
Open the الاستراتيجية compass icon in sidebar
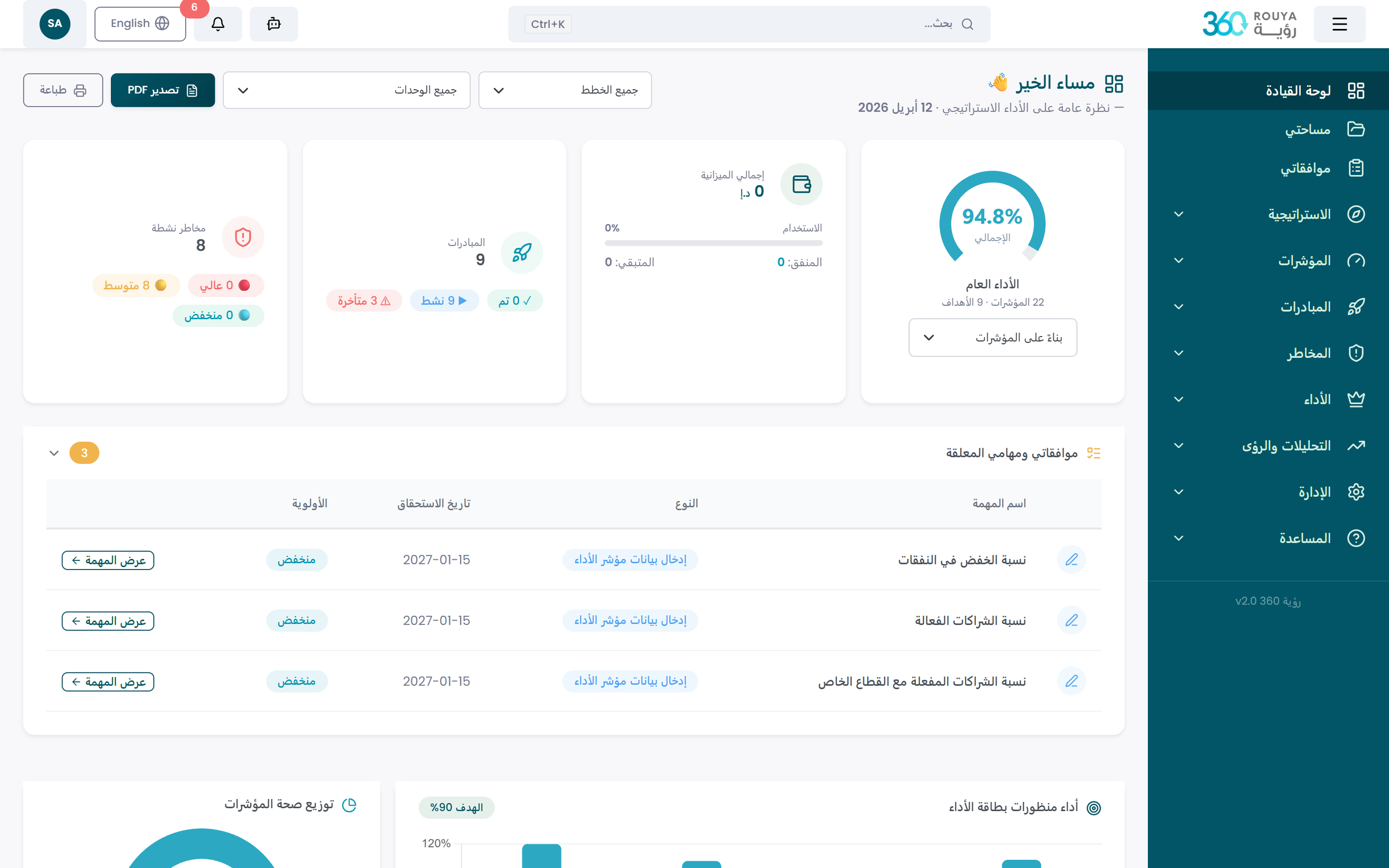point(1357,214)
